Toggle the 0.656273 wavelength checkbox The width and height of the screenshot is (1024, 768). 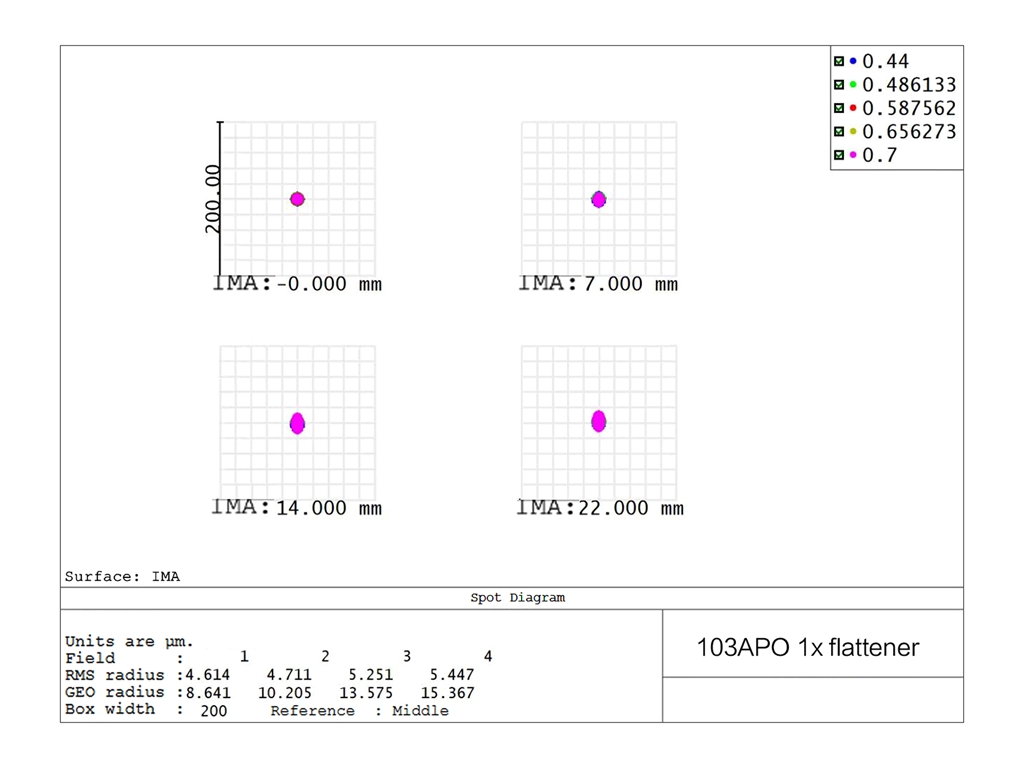(839, 132)
